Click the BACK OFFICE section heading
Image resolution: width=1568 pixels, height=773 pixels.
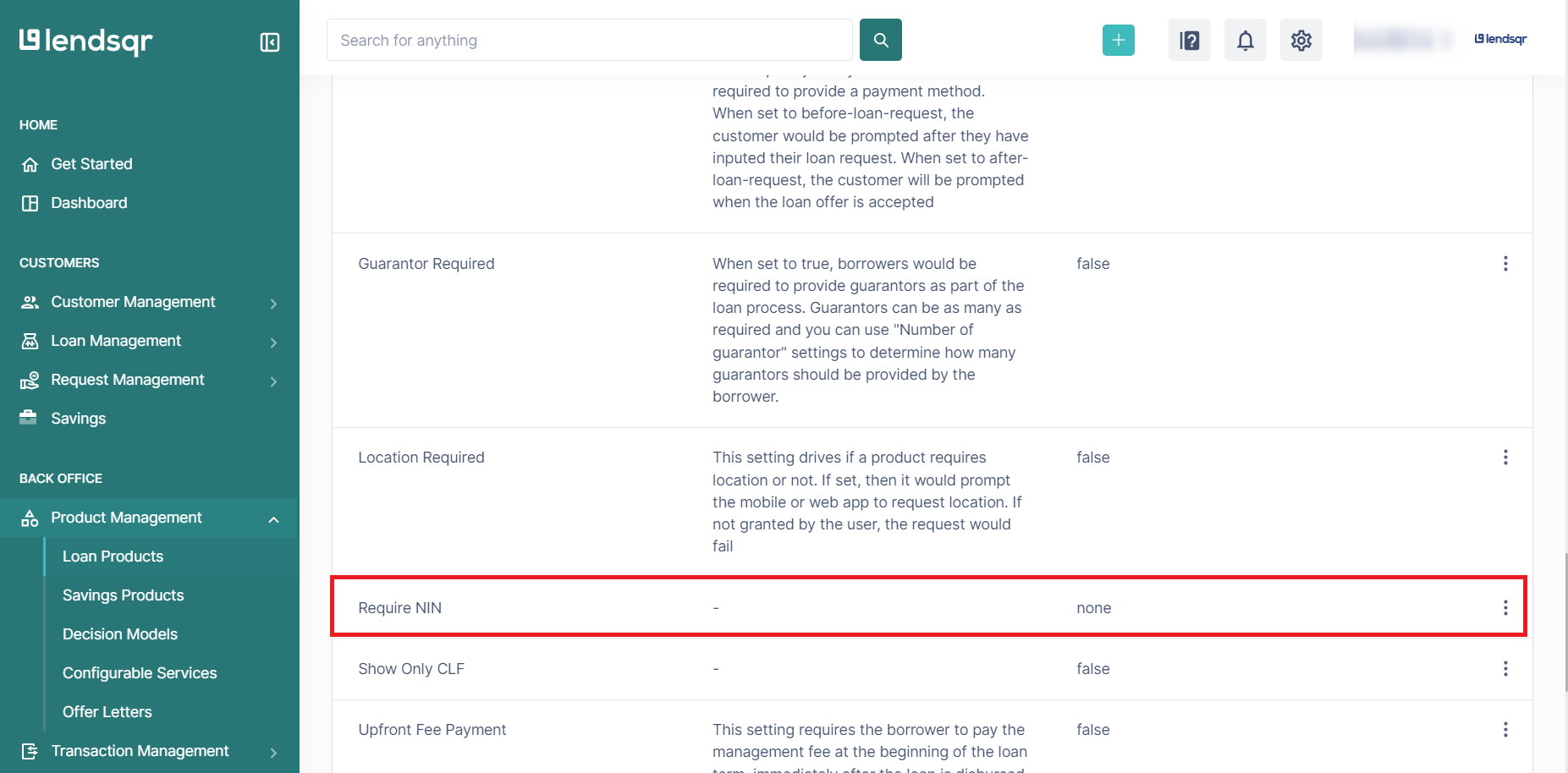pos(61,479)
